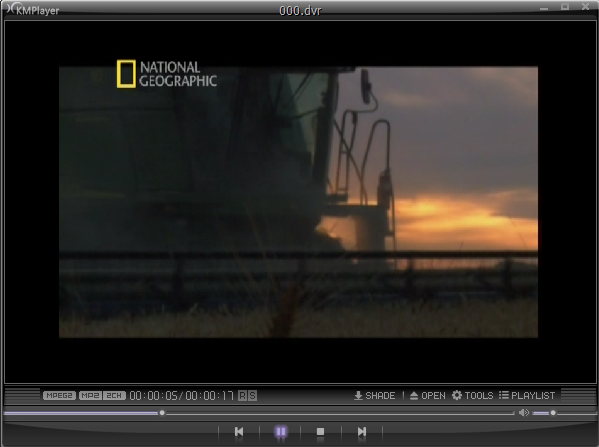This screenshot has height=447, width=599.
Task: Click the volume slider knob
Action: (553, 413)
